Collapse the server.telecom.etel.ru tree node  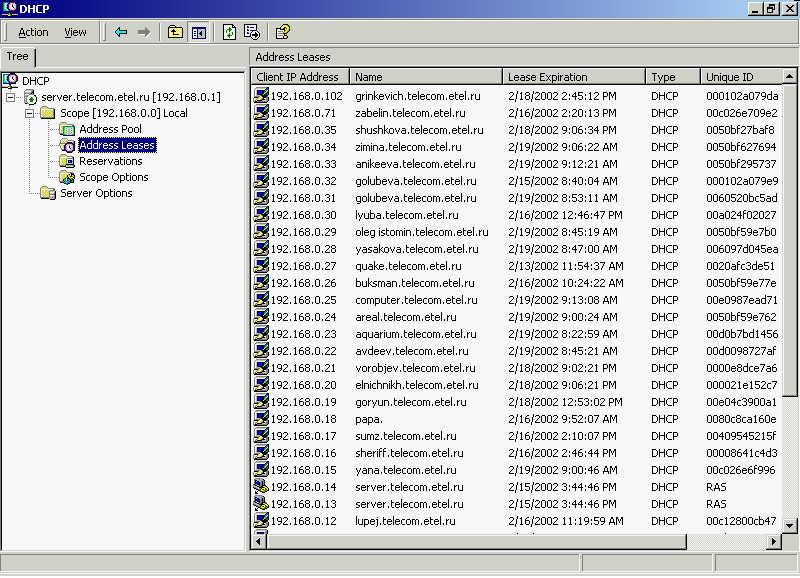click(x=11, y=97)
